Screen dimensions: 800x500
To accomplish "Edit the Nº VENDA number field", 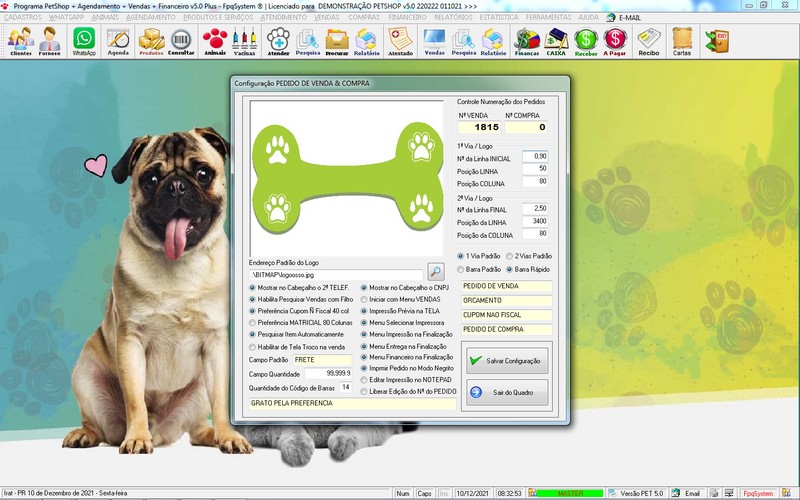I will pos(479,127).
